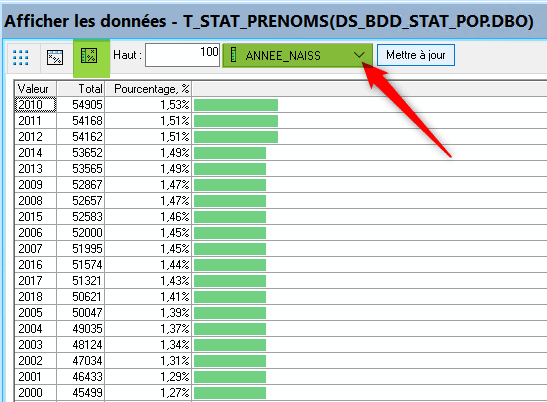Toggle the green histogram view icon
The width and height of the screenshot is (547, 402).
(89, 56)
